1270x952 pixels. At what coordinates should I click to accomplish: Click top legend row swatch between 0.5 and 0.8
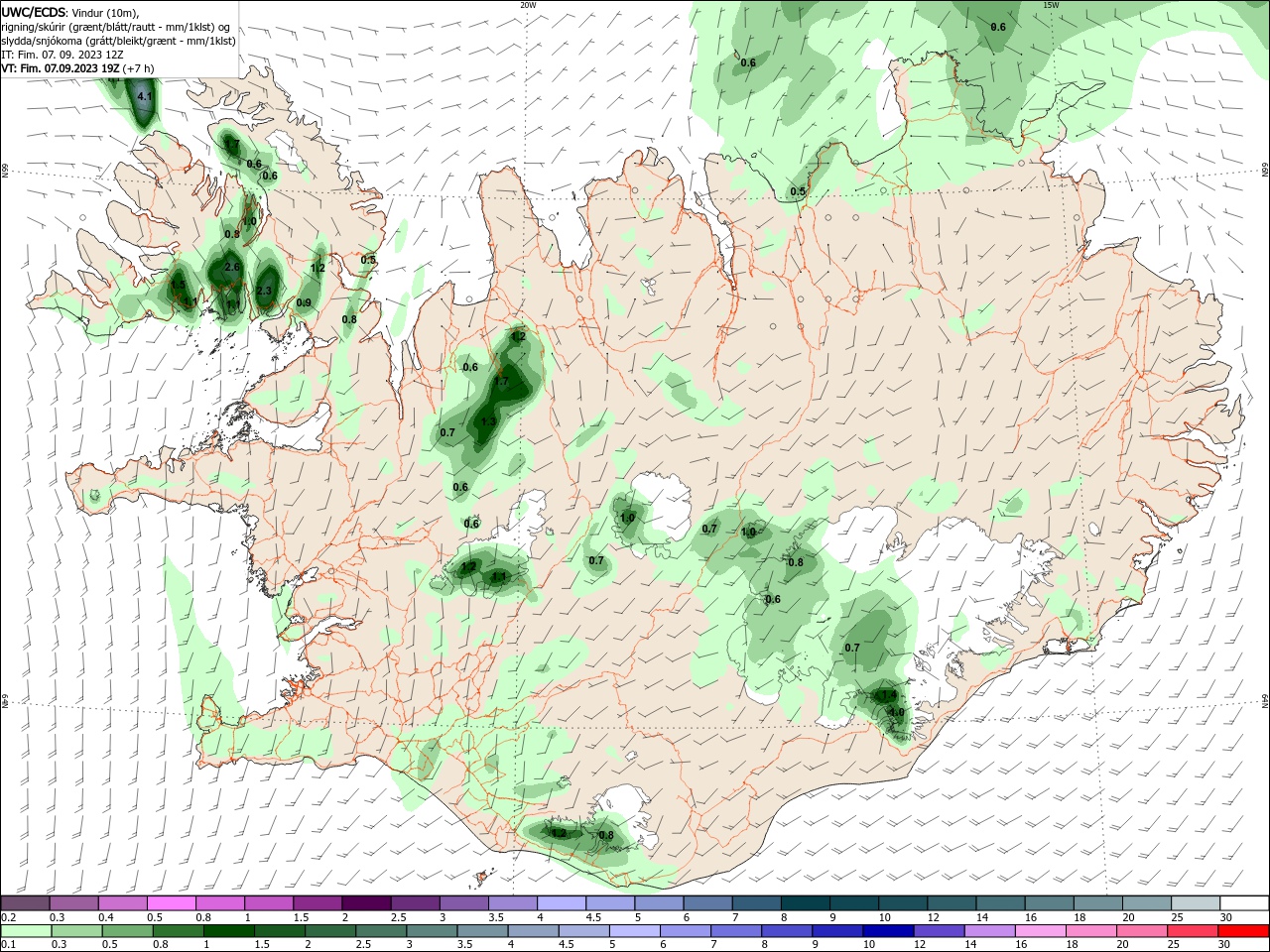(x=171, y=902)
